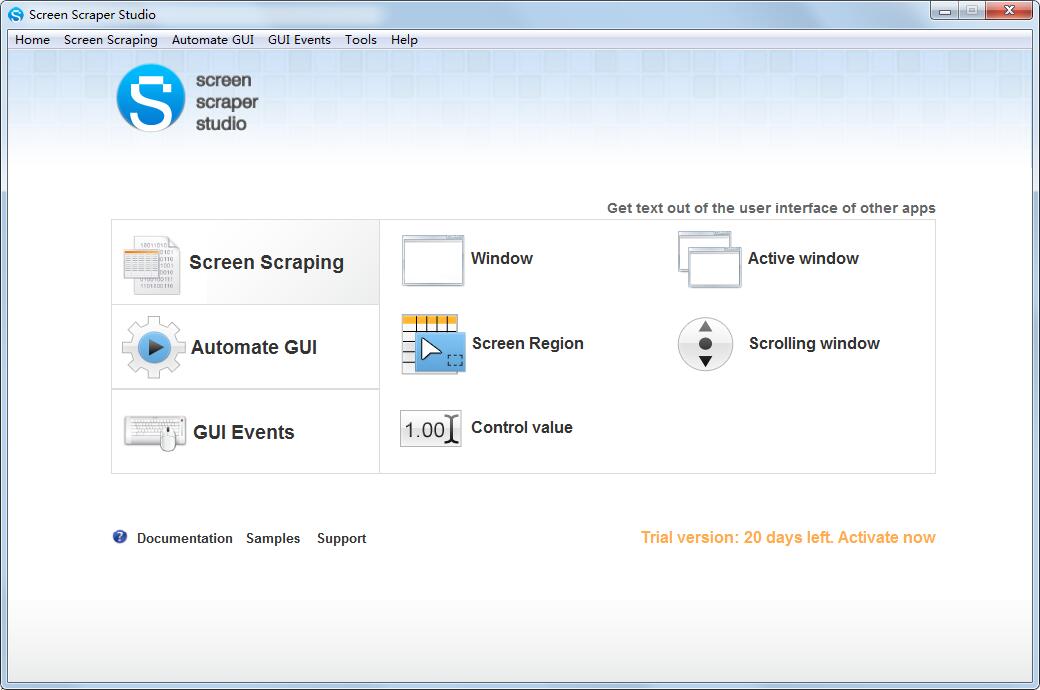Click the Window capture icon
This screenshot has height=690, width=1040.
(x=431, y=258)
